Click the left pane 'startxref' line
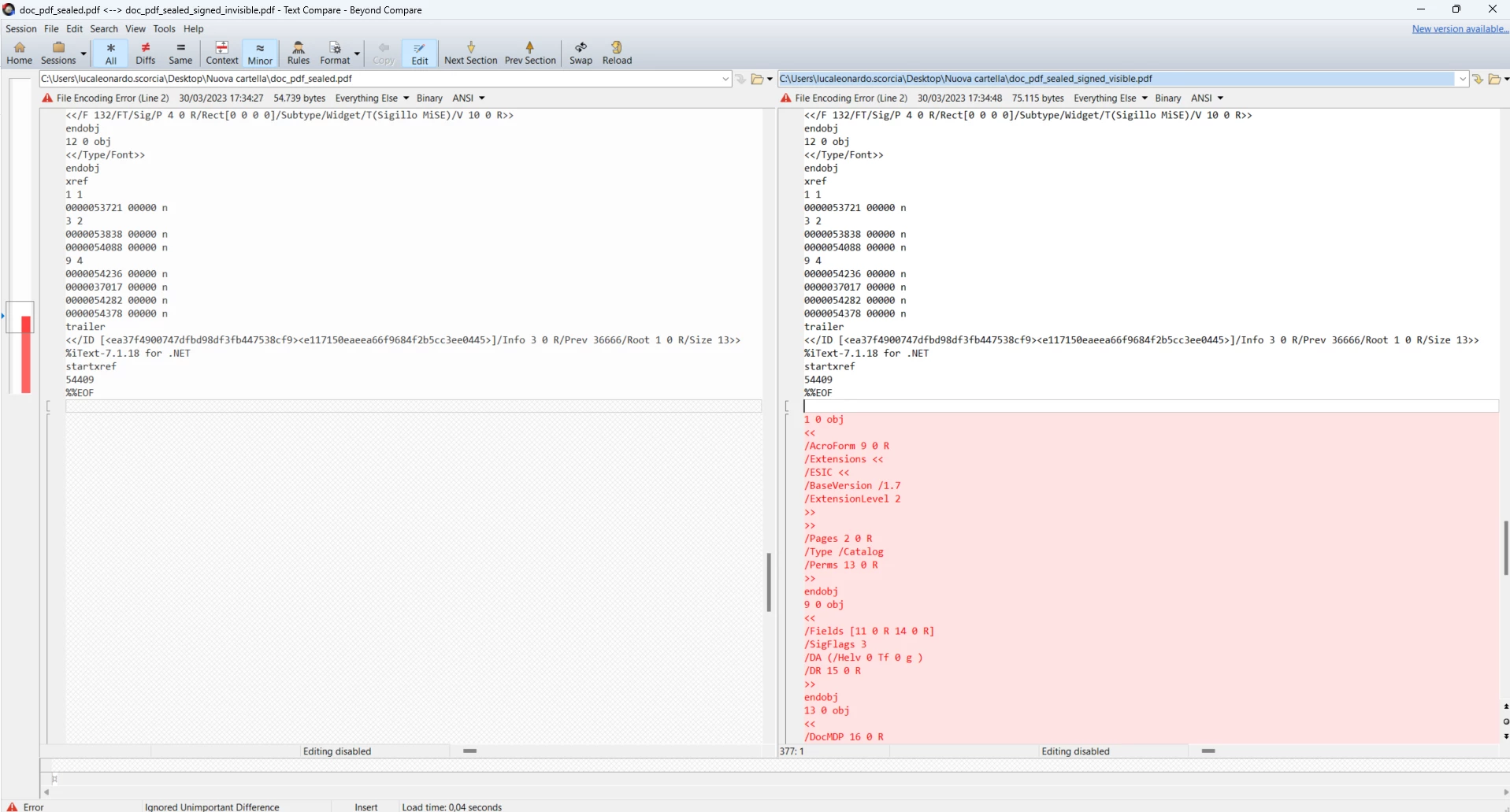 click(91, 366)
